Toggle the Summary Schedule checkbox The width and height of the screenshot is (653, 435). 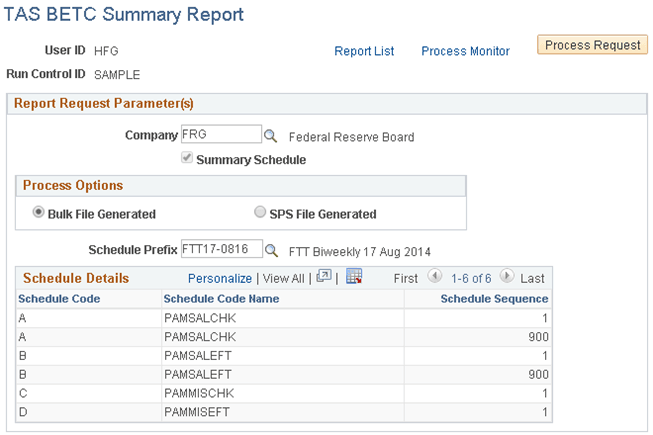(187, 159)
